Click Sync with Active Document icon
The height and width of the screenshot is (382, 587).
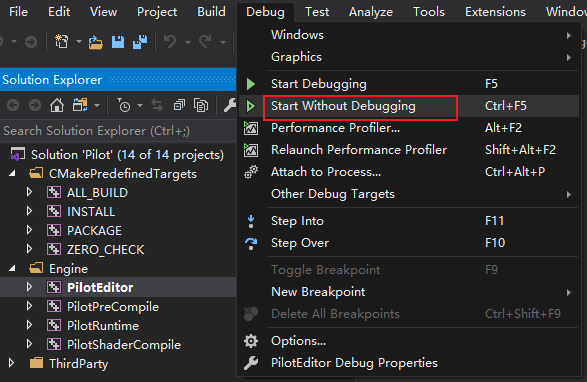pos(157,106)
